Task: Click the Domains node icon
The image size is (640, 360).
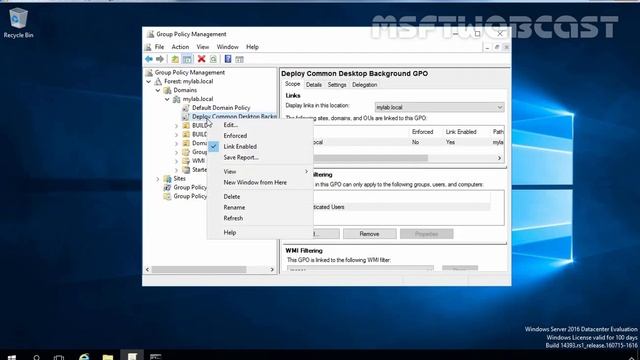Action: (167, 90)
